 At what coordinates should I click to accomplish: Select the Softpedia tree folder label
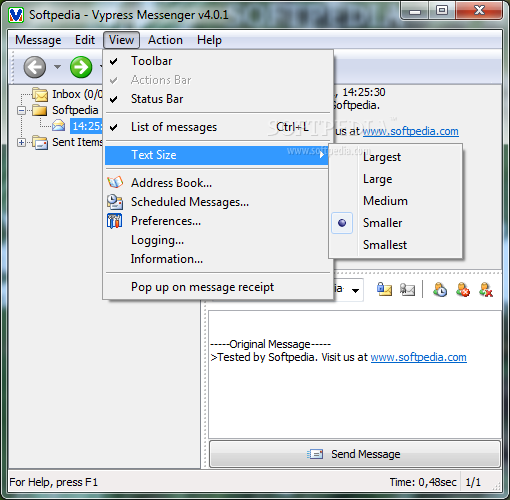(75, 110)
